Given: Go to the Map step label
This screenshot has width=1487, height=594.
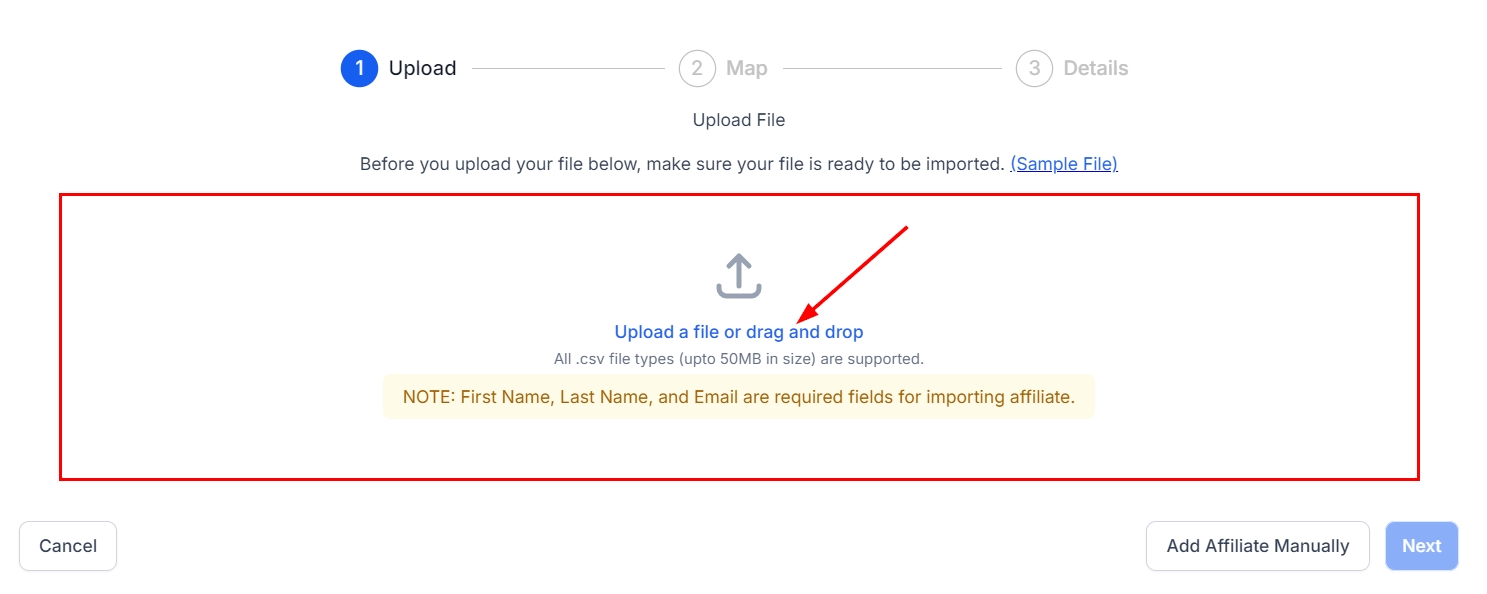Looking at the screenshot, I should (x=746, y=69).
